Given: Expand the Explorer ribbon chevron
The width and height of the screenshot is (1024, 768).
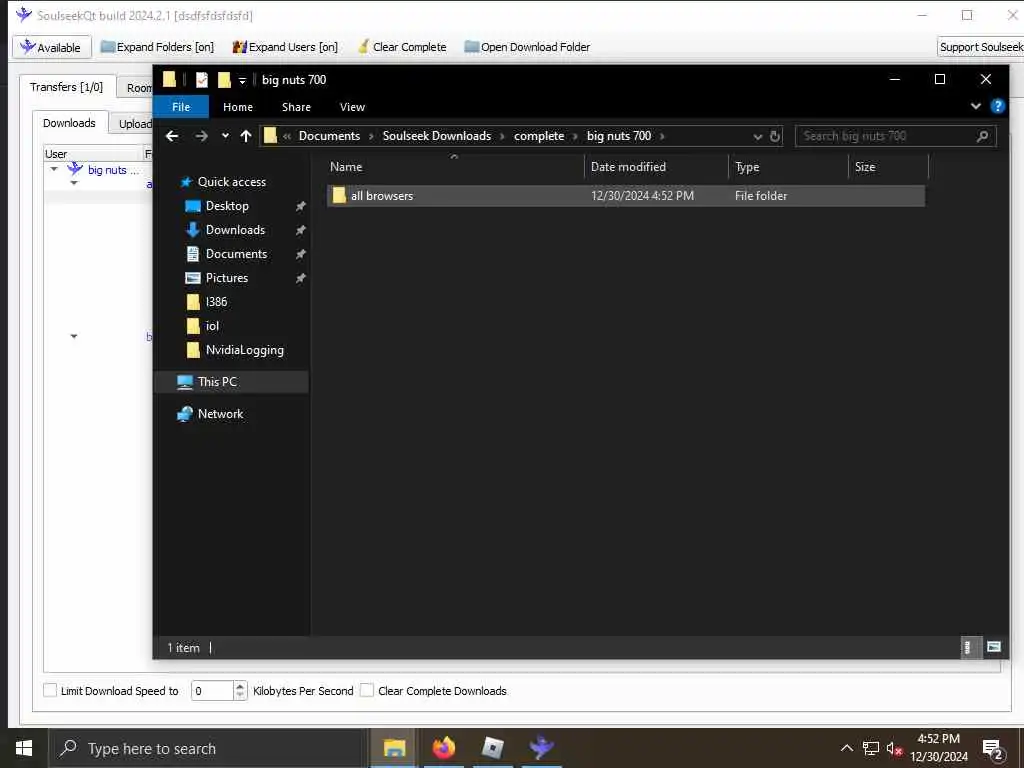Looking at the screenshot, I should 976,106.
